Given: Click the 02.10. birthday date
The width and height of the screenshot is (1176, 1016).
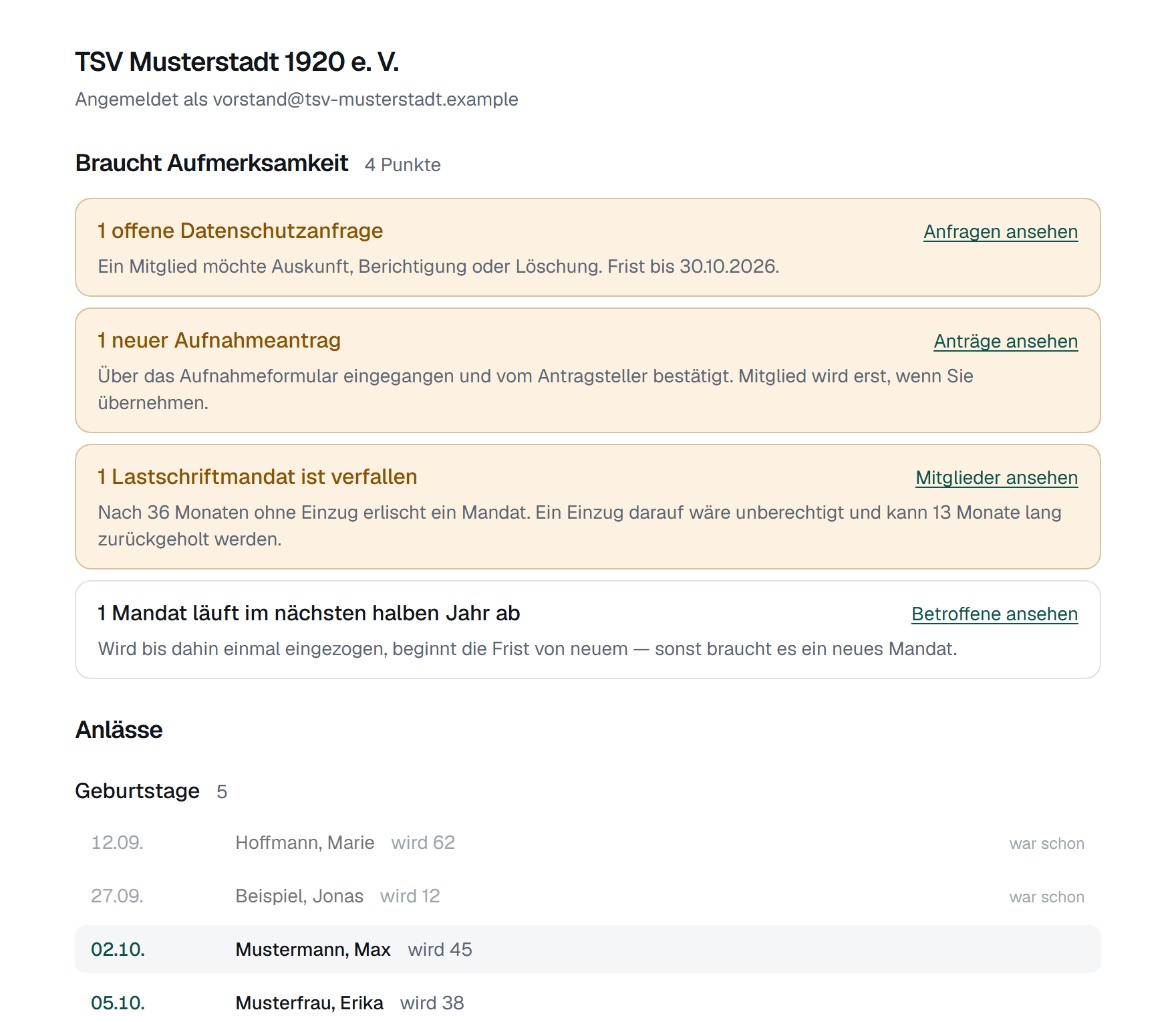Looking at the screenshot, I should pos(118,949).
